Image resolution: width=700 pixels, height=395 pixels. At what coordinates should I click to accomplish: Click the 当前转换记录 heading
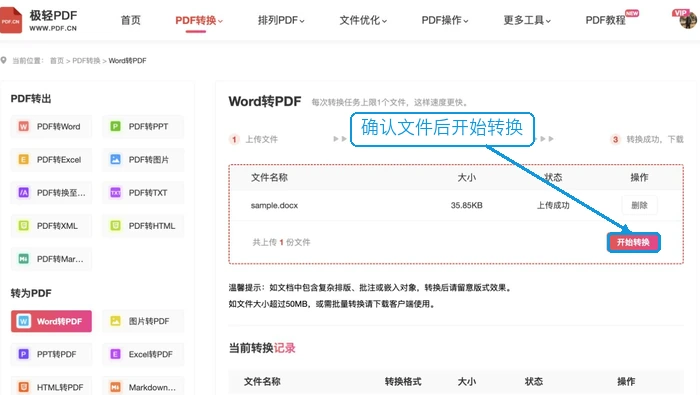pyautogui.click(x=262, y=348)
